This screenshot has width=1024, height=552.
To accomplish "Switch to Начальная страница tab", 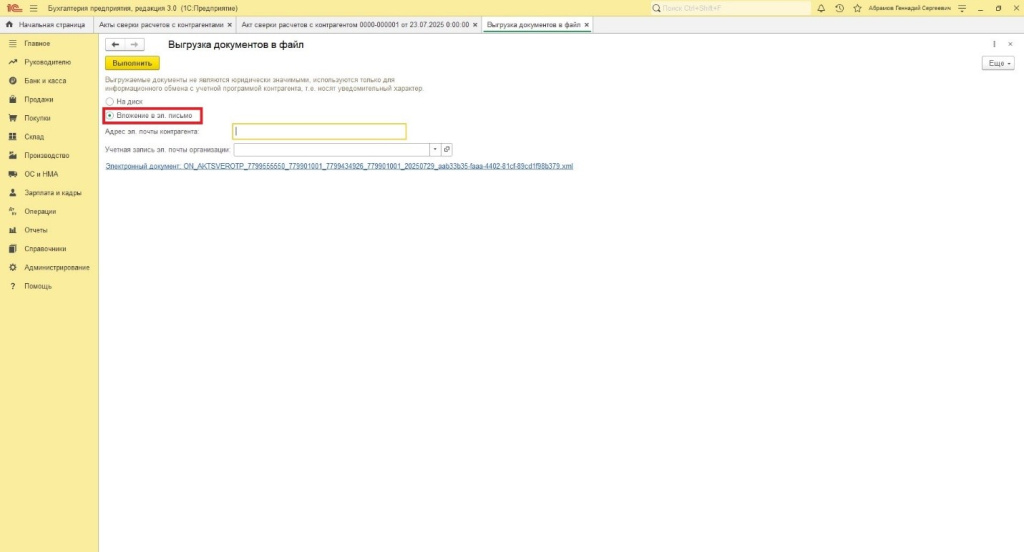I will [x=46, y=24].
